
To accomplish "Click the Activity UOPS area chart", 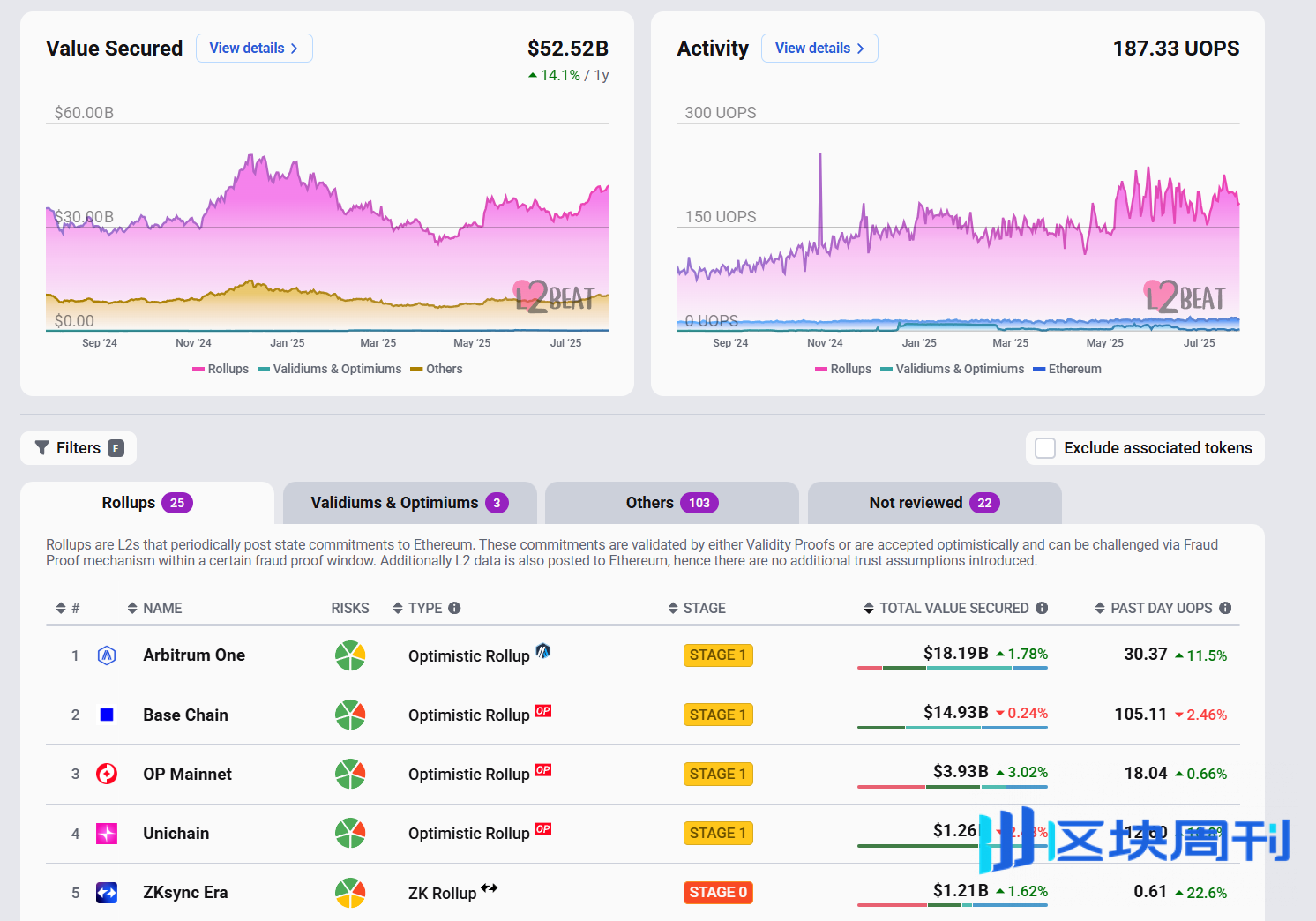I will tap(958, 227).
